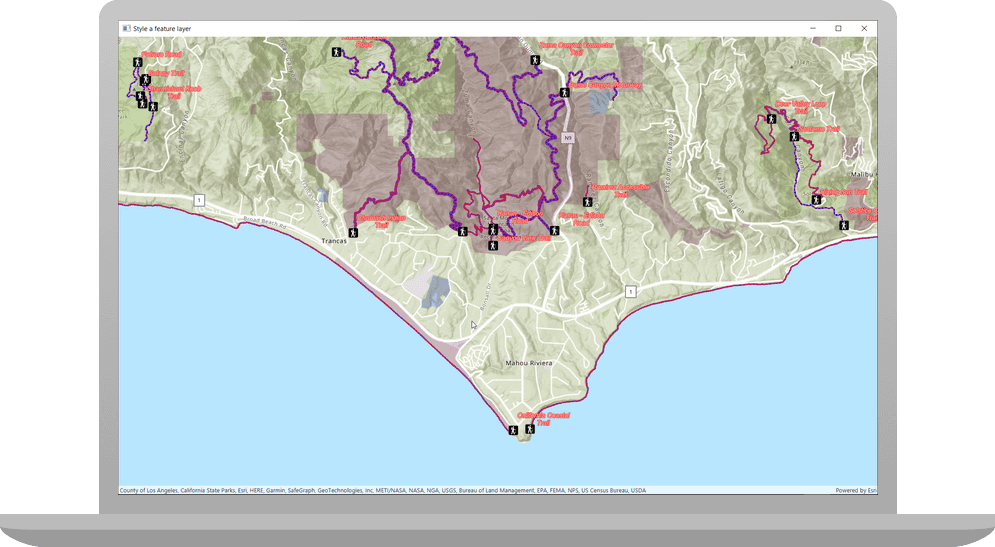Click the Potrero Road trailhead hiker icon
The height and width of the screenshot is (547, 995).
[138, 63]
